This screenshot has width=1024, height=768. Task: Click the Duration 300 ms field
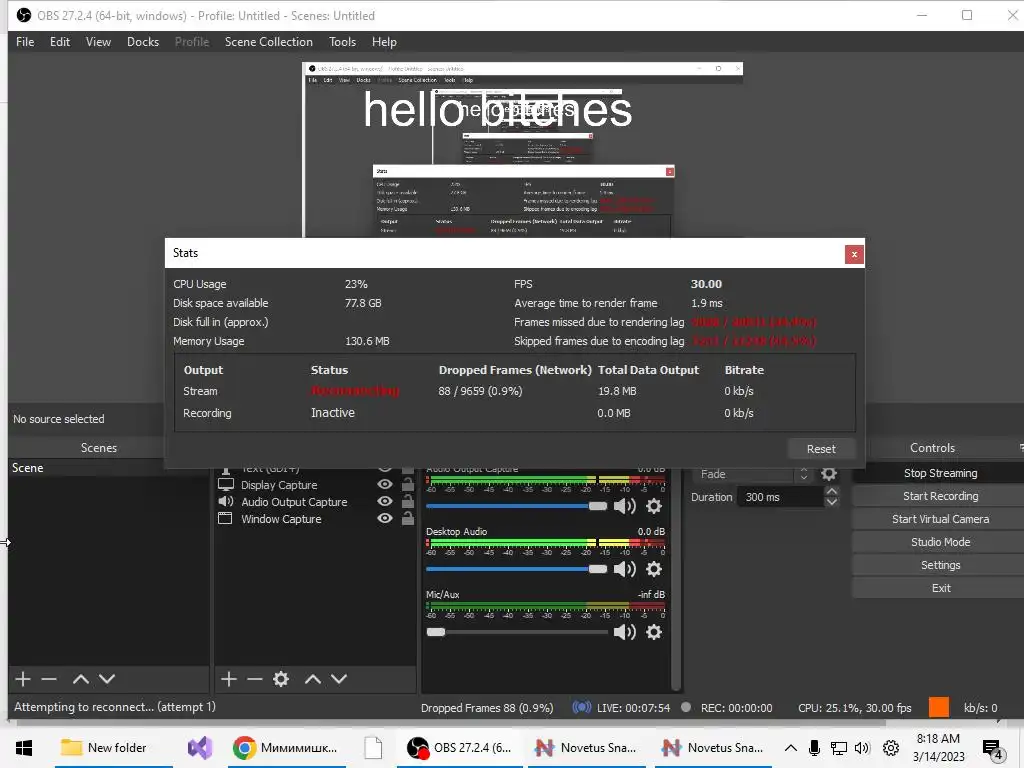pyautogui.click(x=780, y=497)
